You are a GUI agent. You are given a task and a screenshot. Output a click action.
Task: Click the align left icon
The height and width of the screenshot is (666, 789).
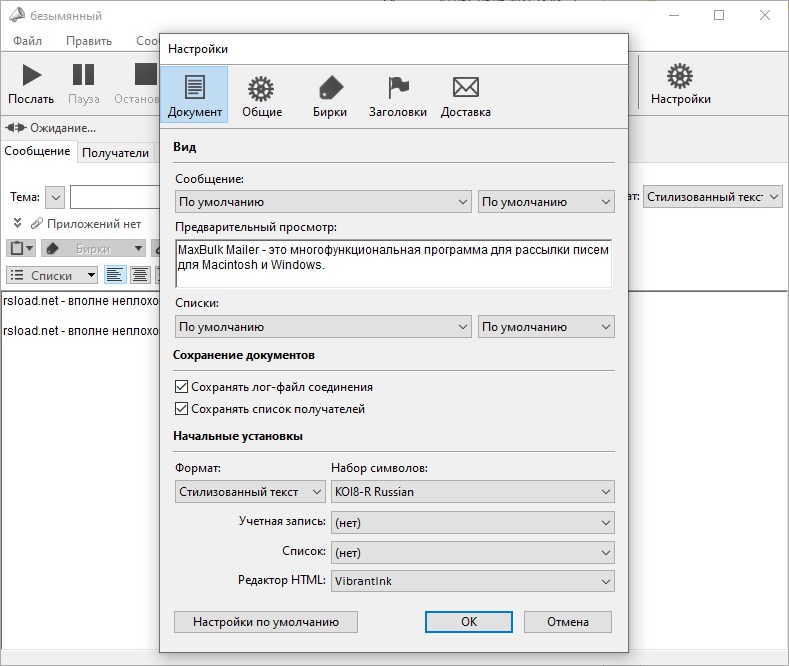click(x=115, y=275)
